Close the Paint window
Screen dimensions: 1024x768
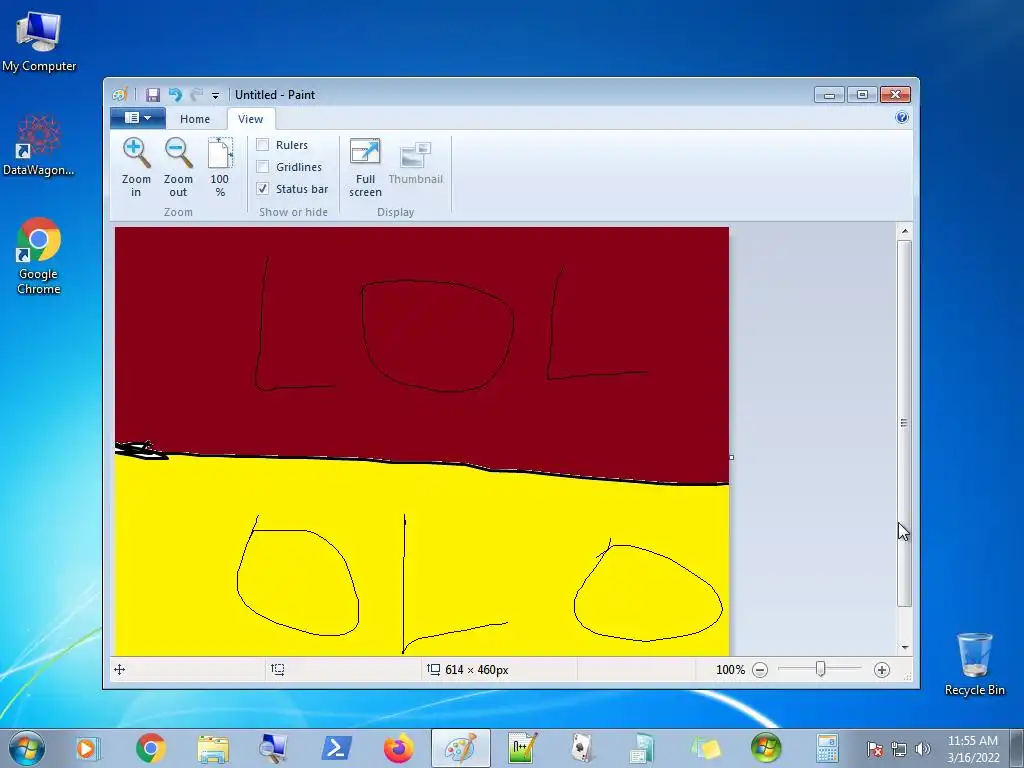[895, 95]
